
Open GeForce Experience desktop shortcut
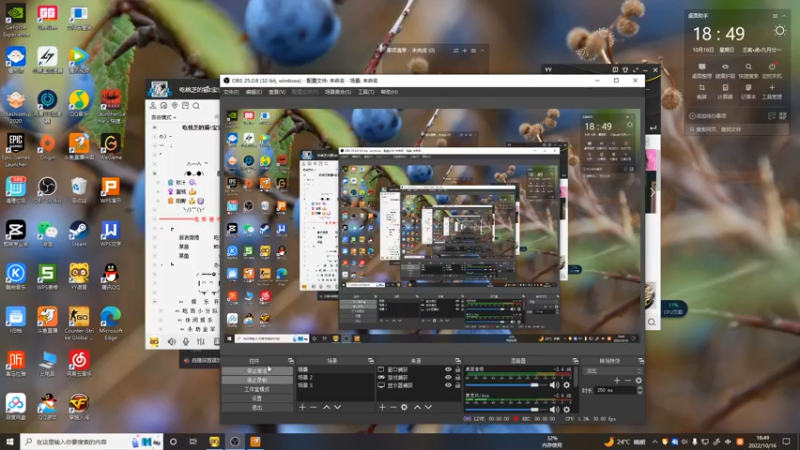16,20
